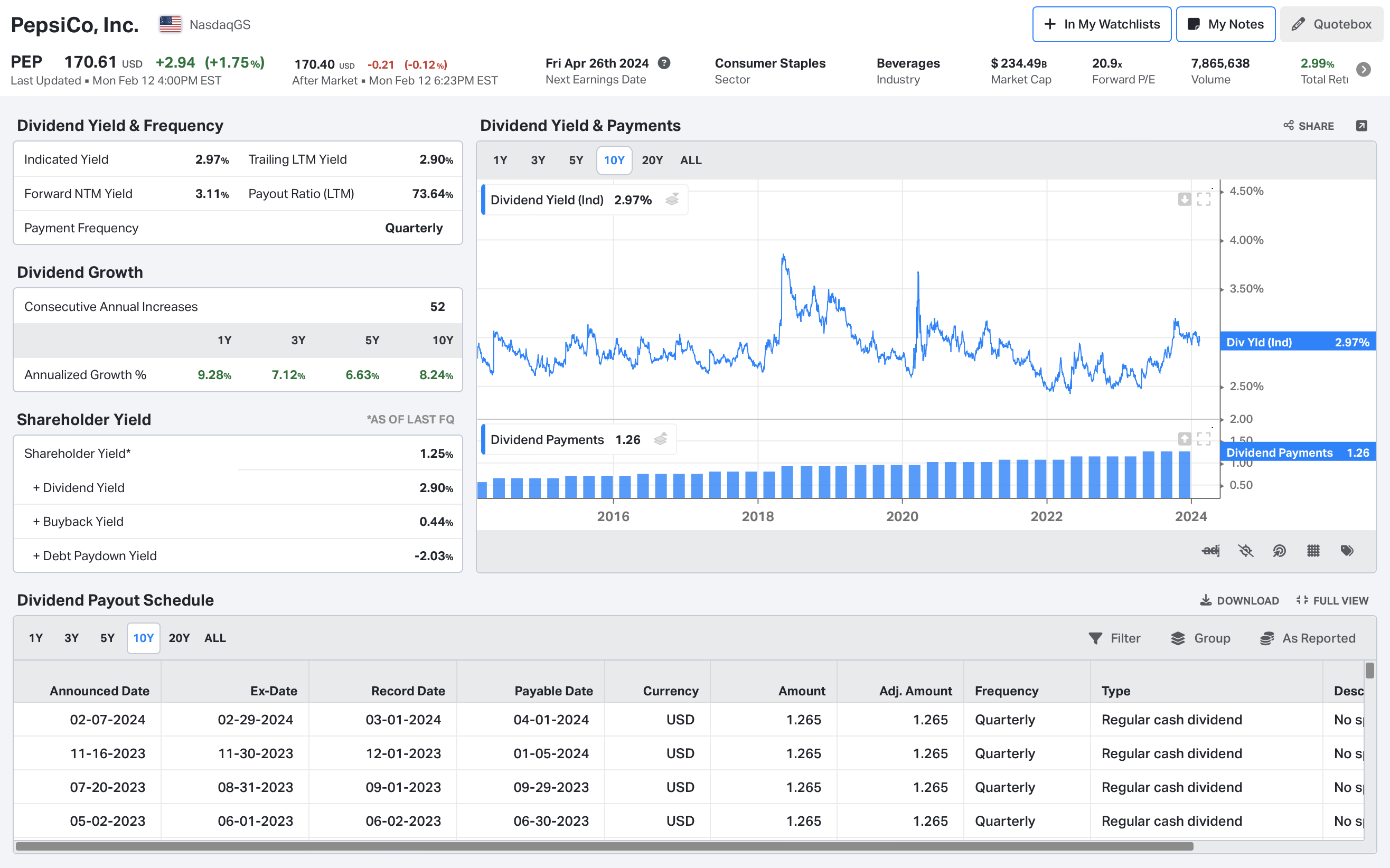Click the Dividend Yield (Ind) legend label
The width and height of the screenshot is (1390, 868).
(547, 199)
